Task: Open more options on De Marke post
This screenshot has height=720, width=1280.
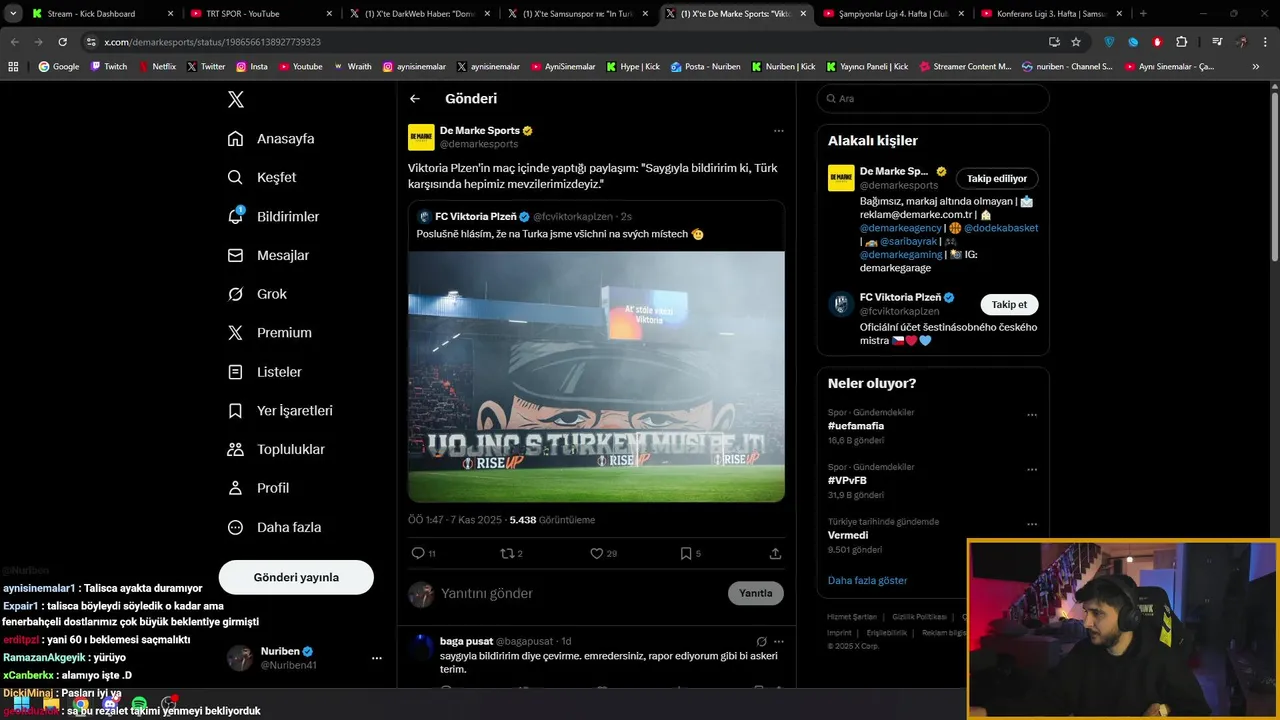Action: tap(778, 131)
